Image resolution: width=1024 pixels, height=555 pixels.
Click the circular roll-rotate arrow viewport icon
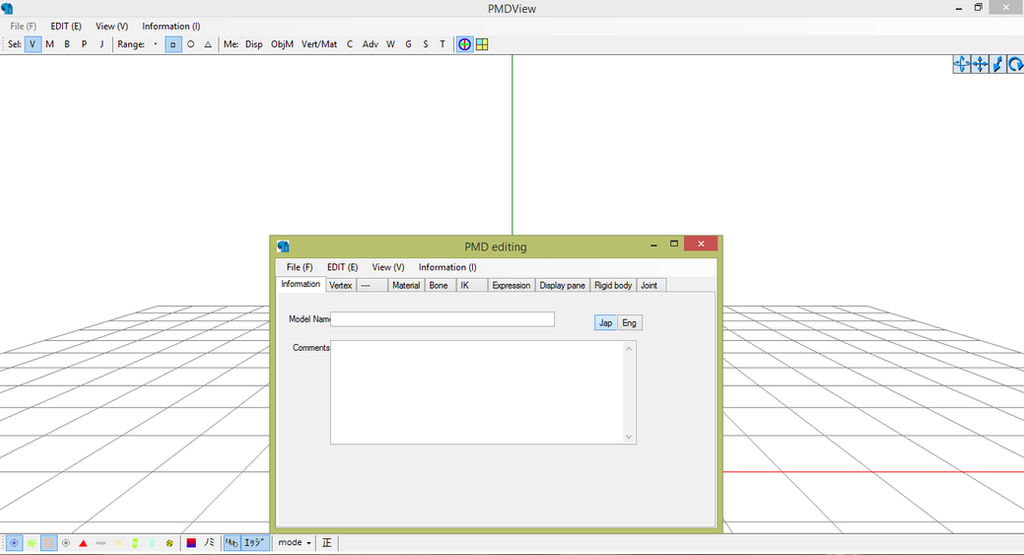point(1016,64)
